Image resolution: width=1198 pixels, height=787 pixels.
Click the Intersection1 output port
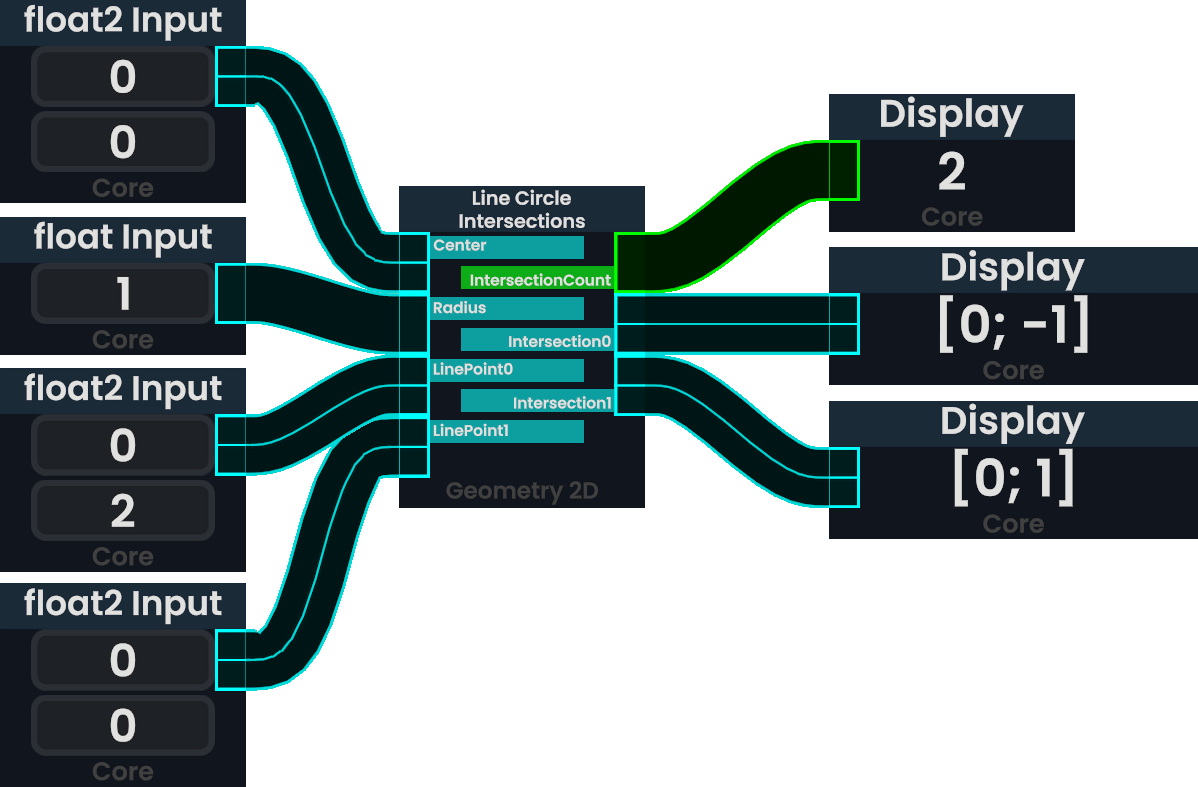coord(537,403)
